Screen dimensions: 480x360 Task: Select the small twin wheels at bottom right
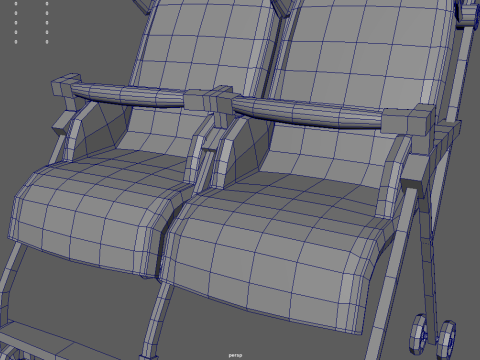[x=433, y=336]
